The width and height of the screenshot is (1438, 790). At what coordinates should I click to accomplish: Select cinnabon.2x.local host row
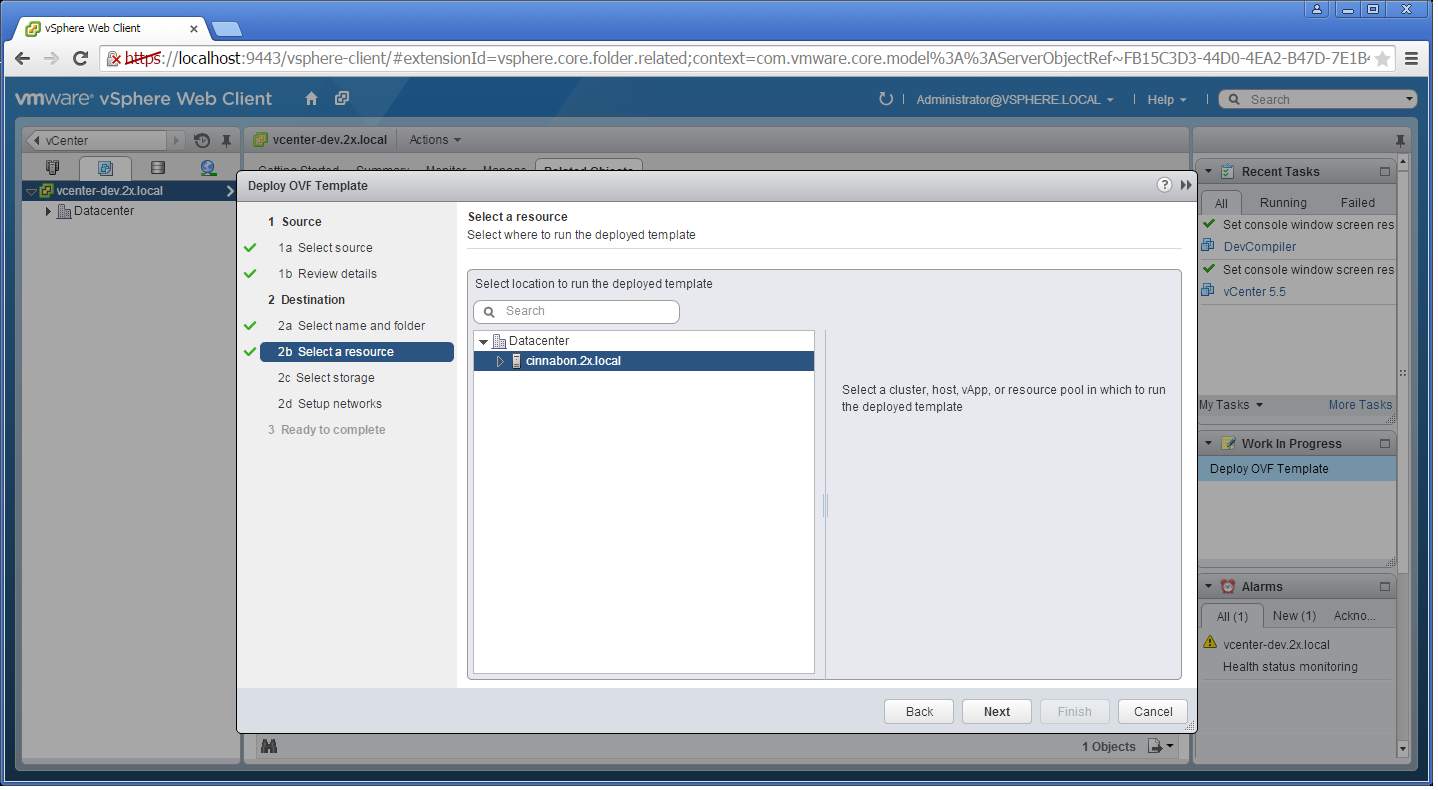point(644,361)
